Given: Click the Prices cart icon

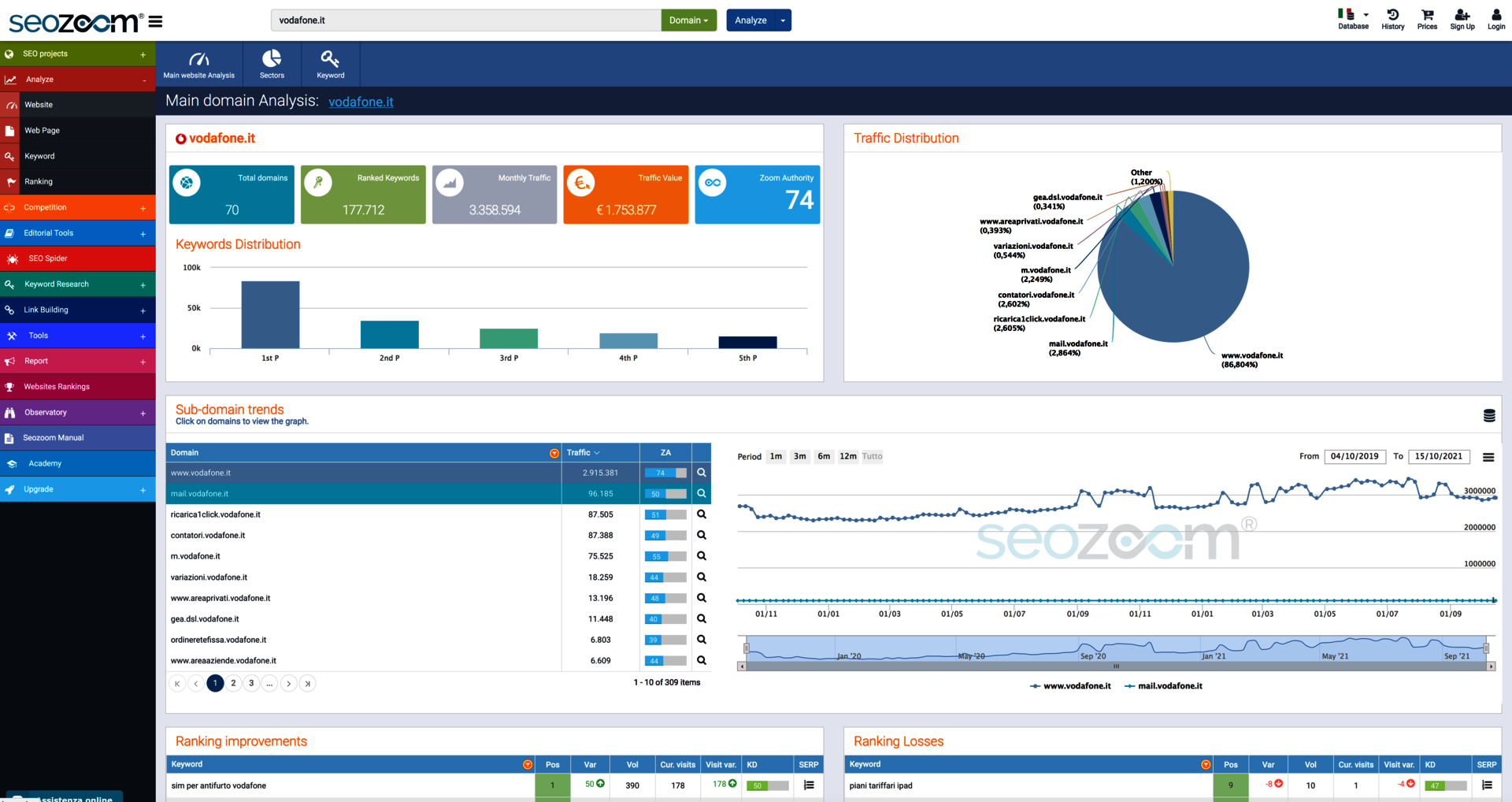Looking at the screenshot, I should 1427,15.
